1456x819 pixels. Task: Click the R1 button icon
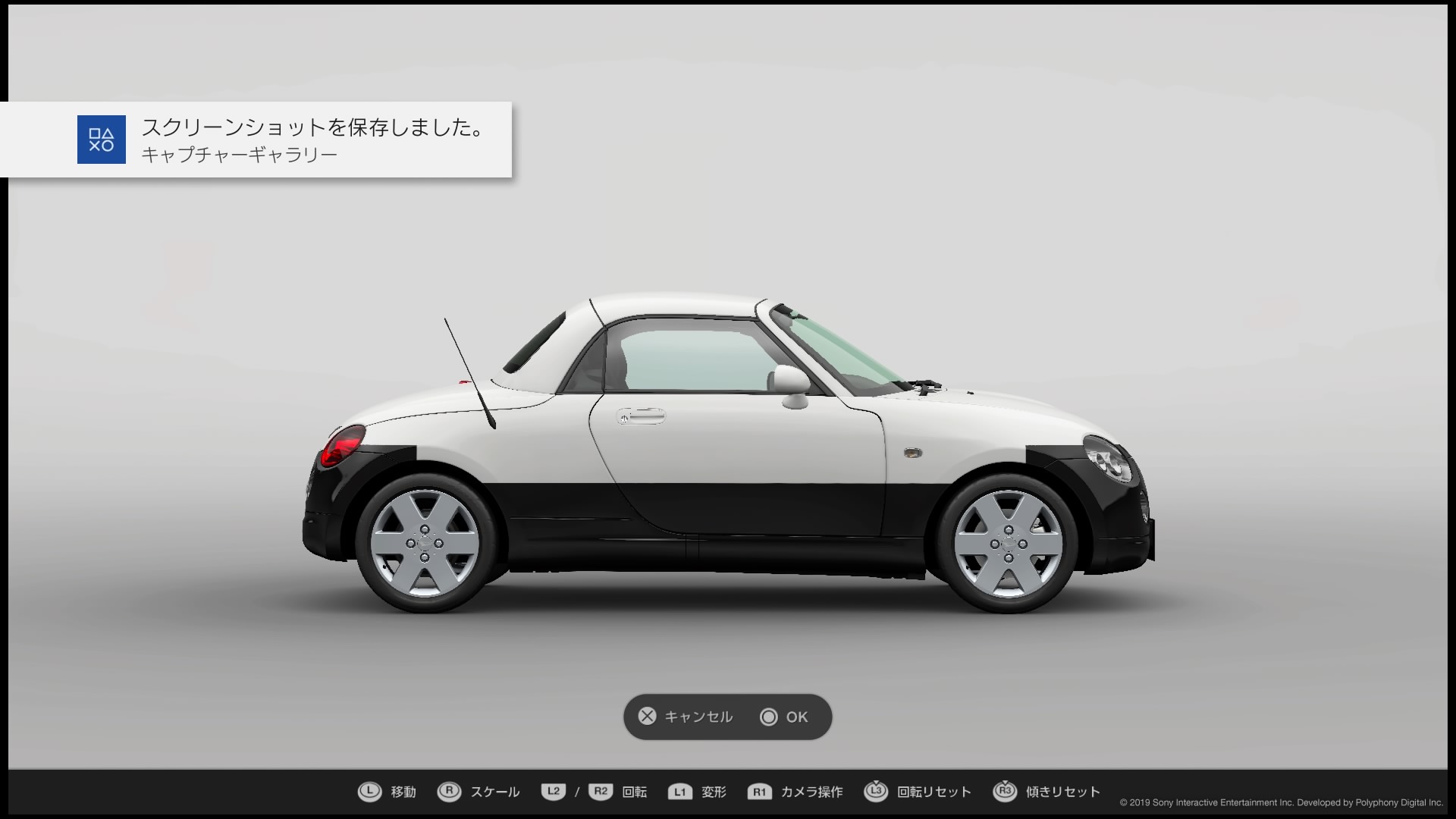(x=759, y=792)
